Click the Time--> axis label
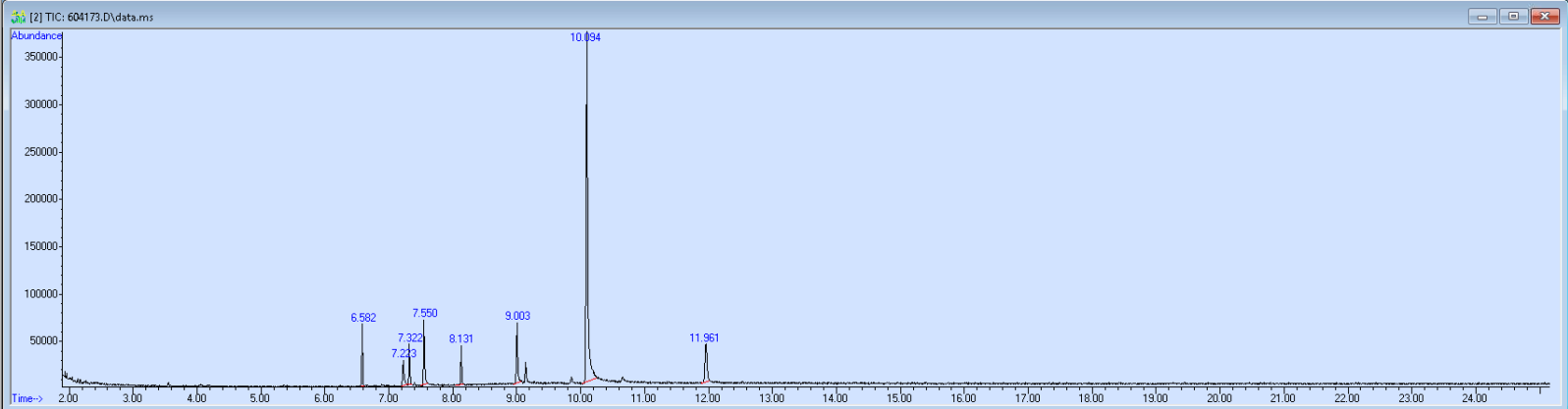 coord(27,399)
